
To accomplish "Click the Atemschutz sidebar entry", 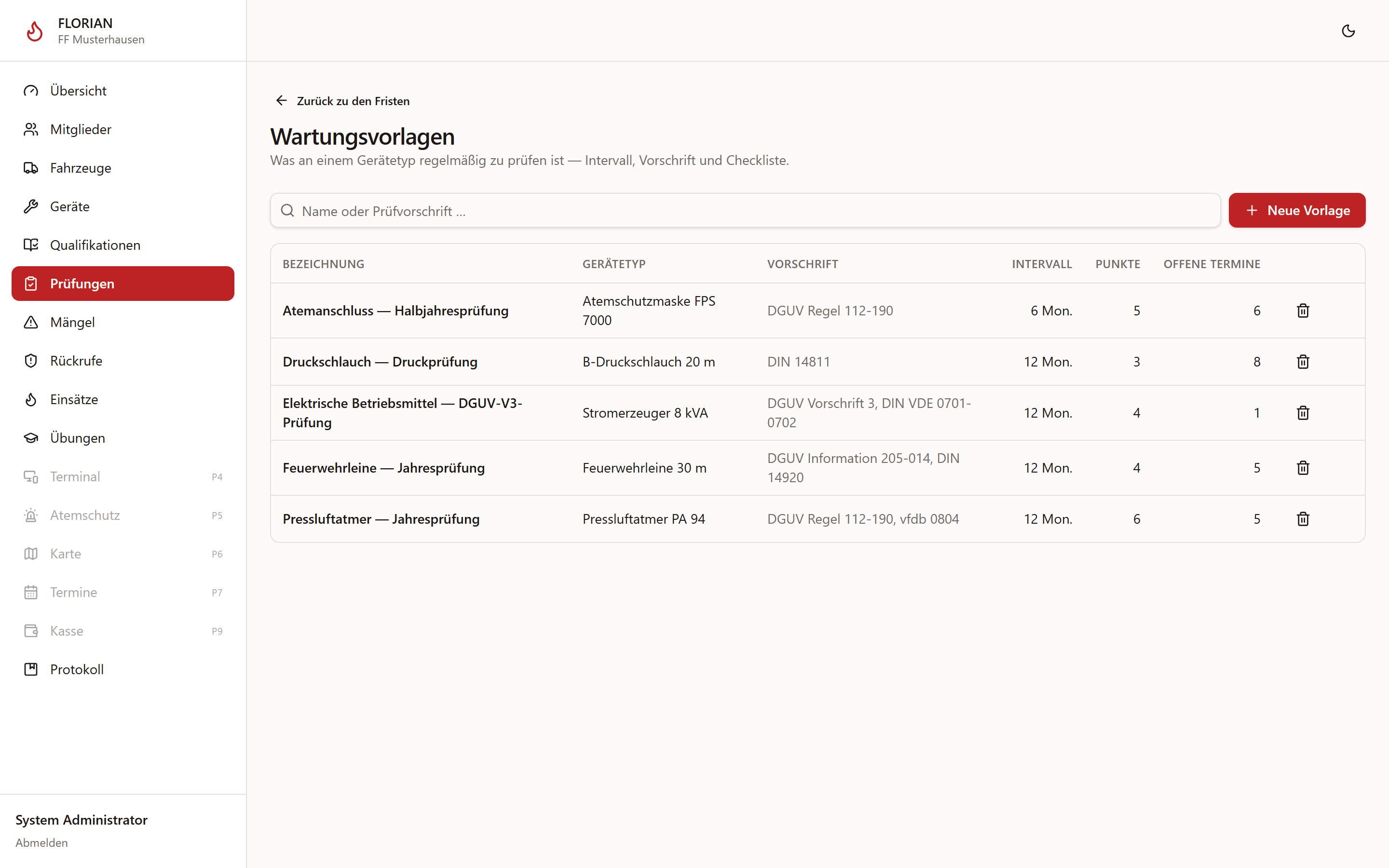I will point(123,515).
